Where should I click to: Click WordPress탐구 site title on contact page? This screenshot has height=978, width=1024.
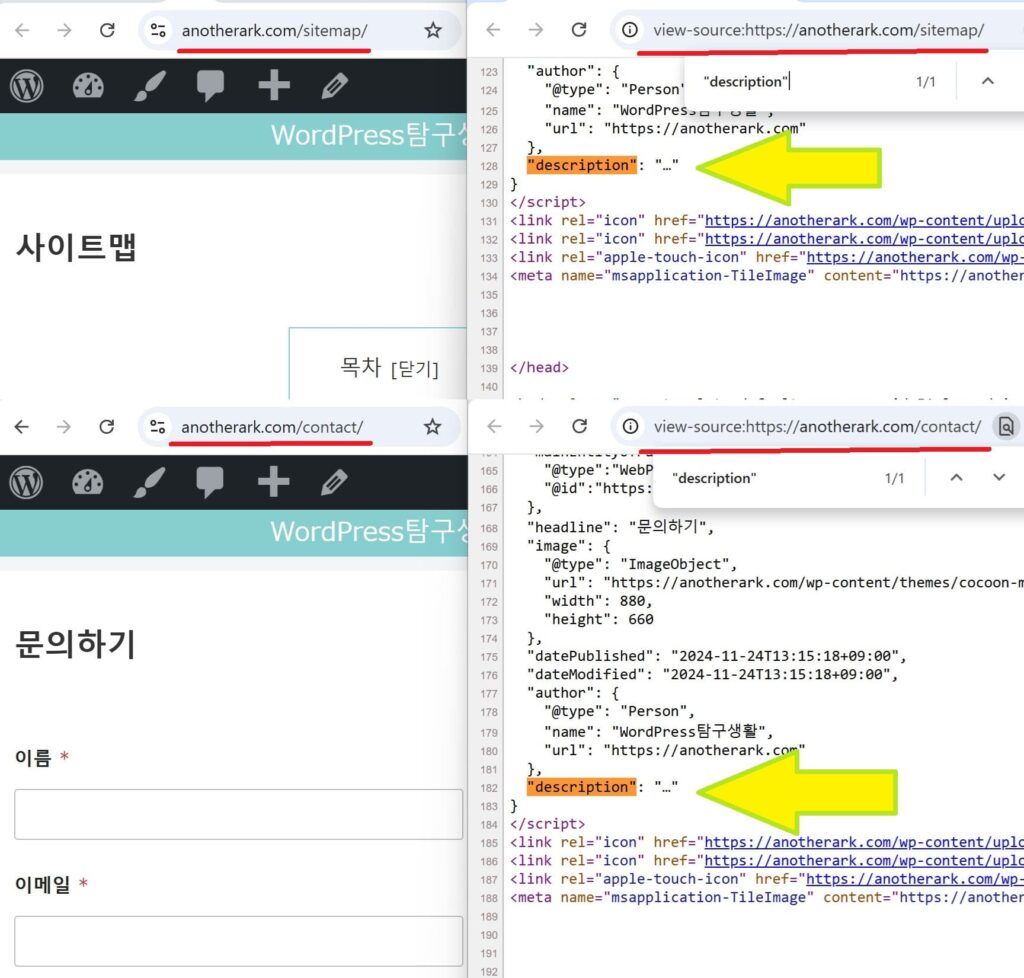click(x=369, y=532)
